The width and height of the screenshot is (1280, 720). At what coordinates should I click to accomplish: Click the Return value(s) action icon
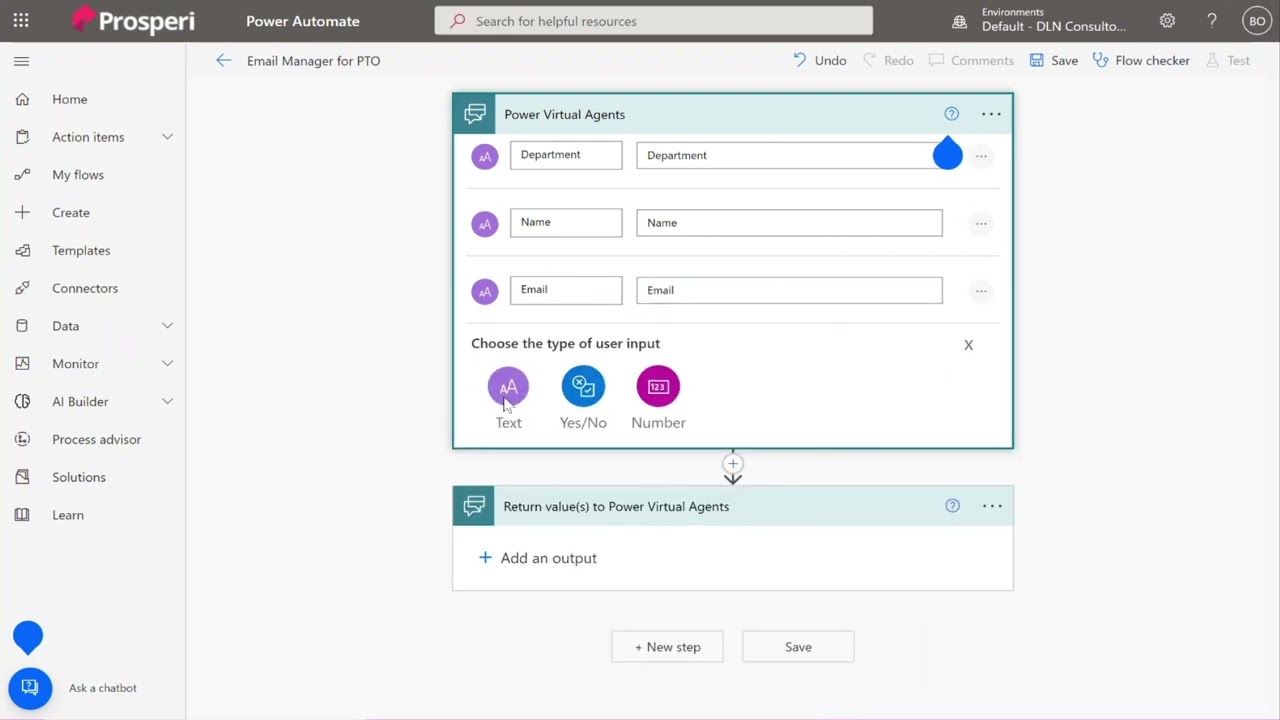pos(474,506)
